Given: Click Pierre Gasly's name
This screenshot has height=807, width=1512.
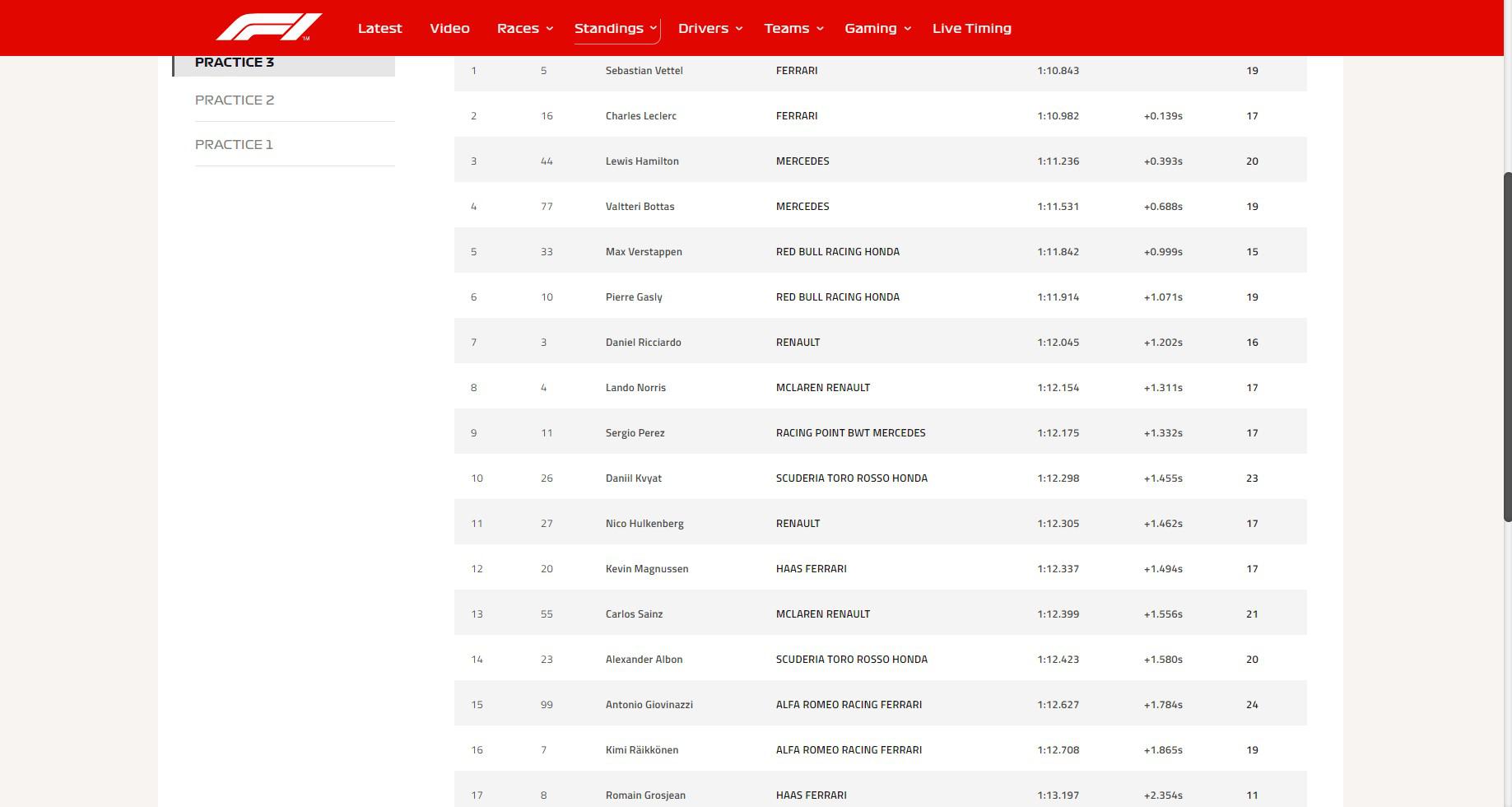Looking at the screenshot, I should (634, 297).
